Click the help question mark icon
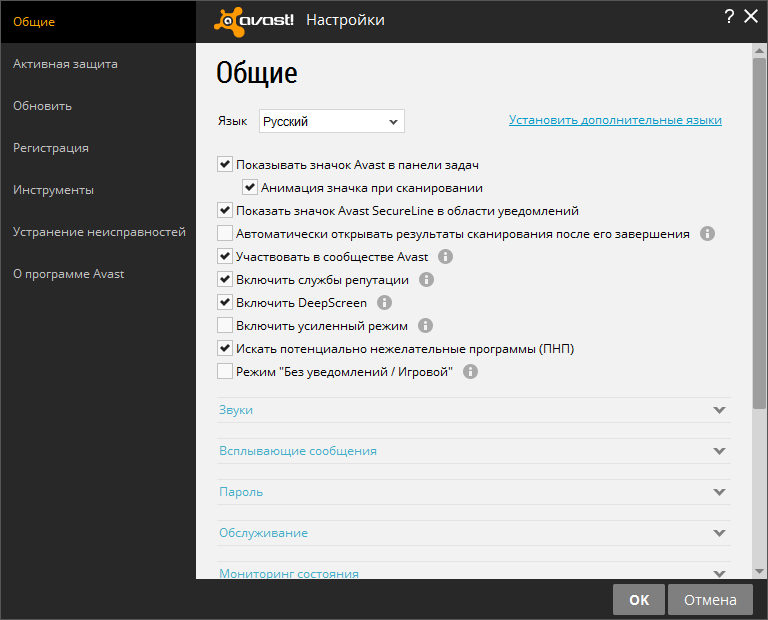This screenshot has width=768, height=620. [729, 16]
